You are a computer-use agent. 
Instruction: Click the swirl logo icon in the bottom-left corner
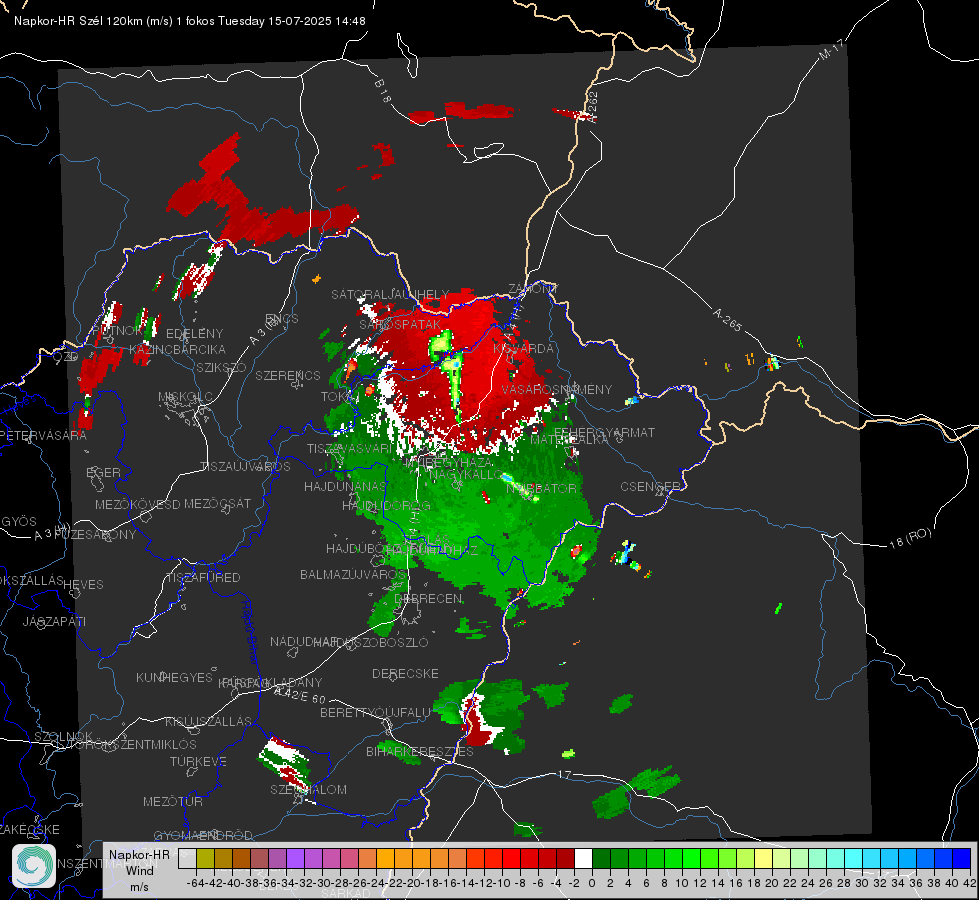(34, 866)
